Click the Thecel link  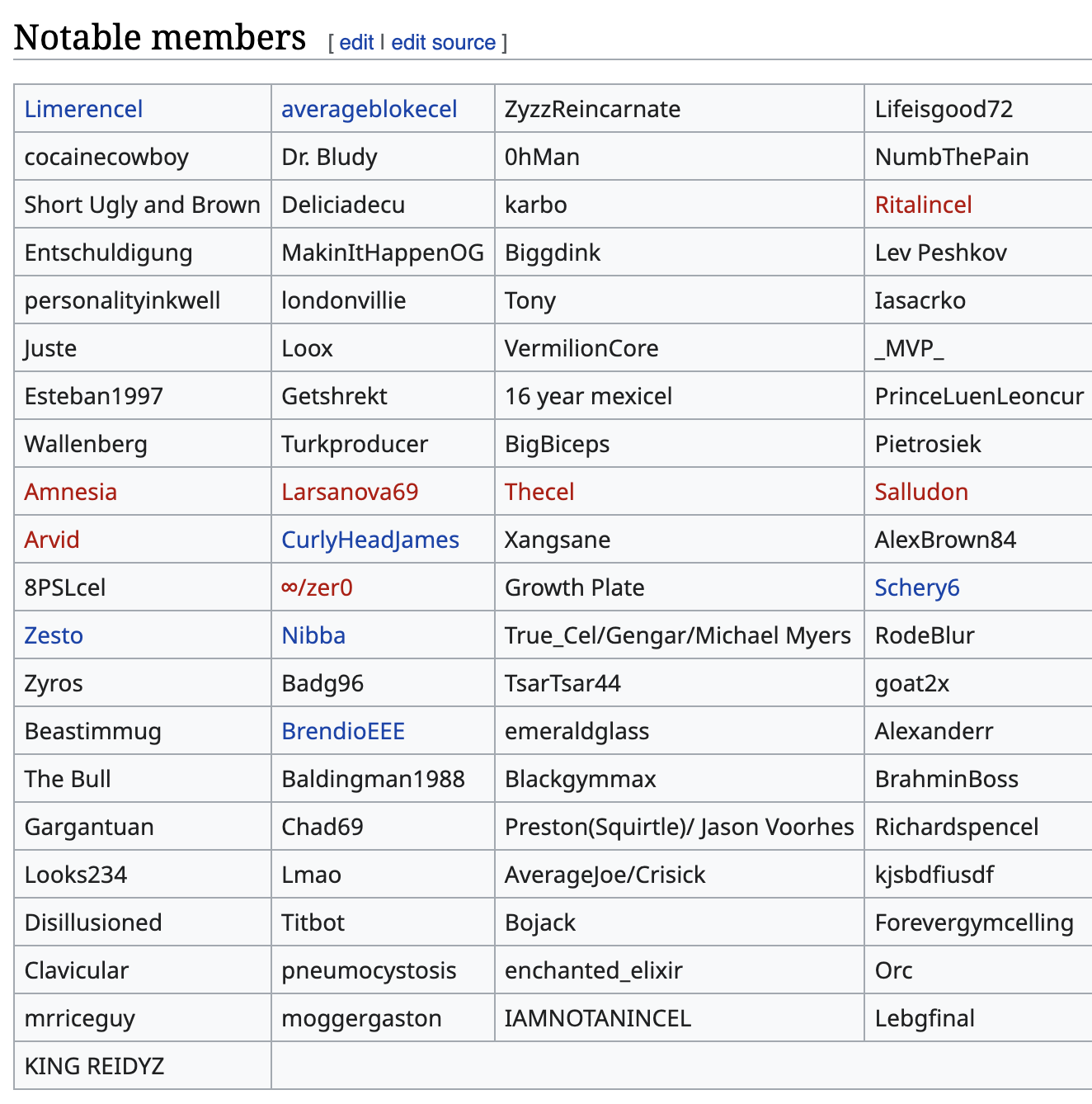(539, 492)
